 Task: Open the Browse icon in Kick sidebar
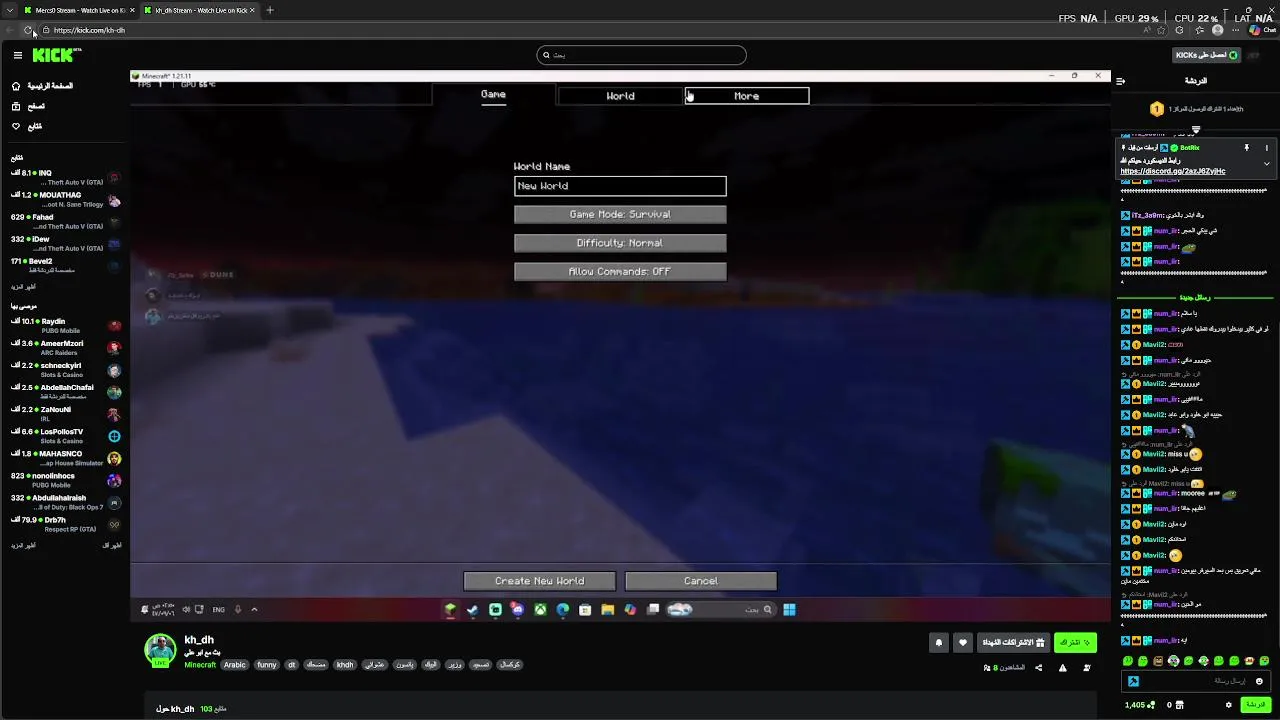(16, 106)
